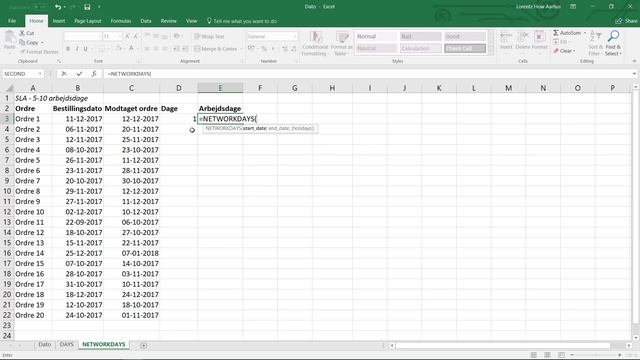
Task: Switch to the View tab
Action: [x=191, y=21]
